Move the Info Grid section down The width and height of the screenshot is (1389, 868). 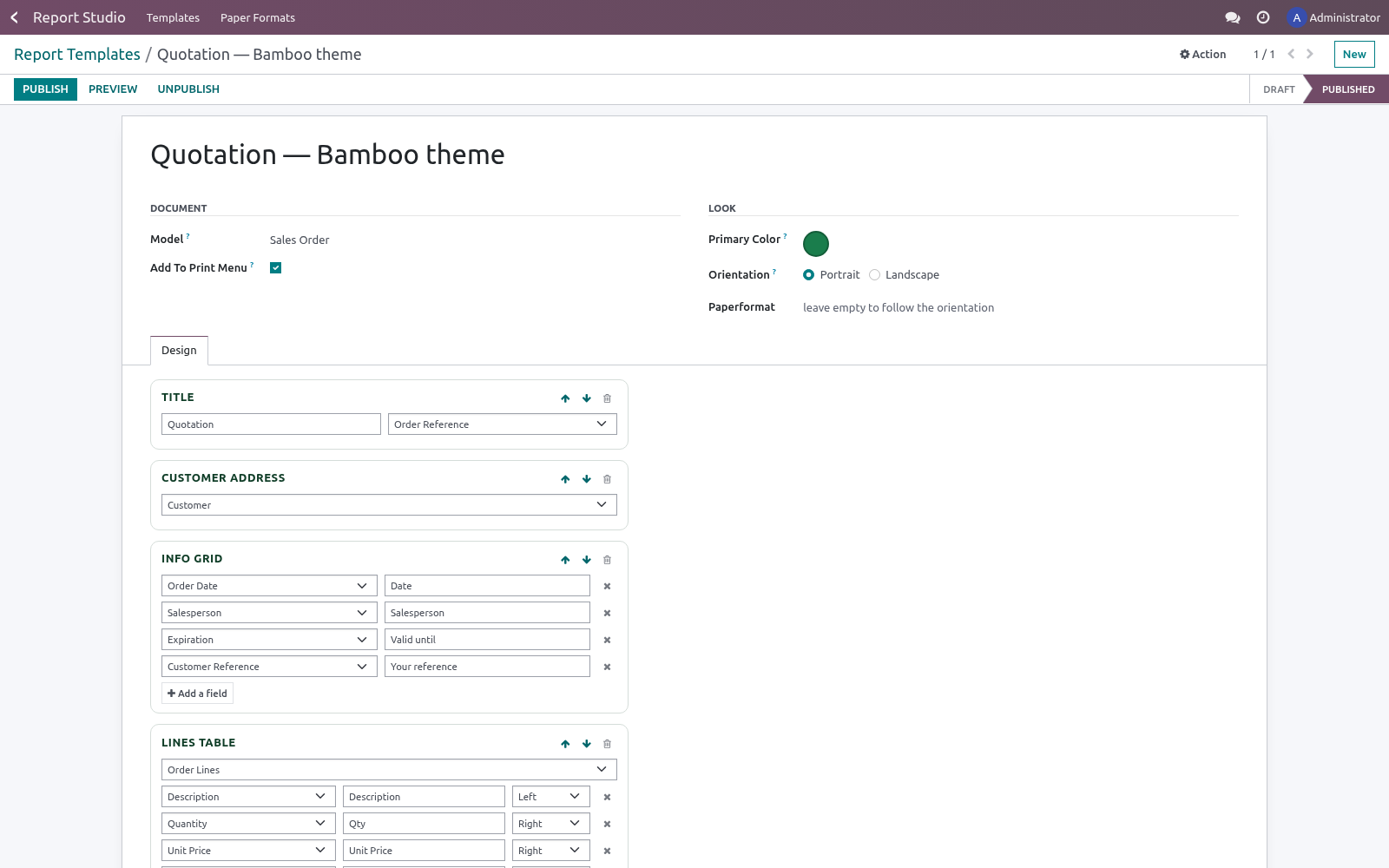[x=587, y=560]
